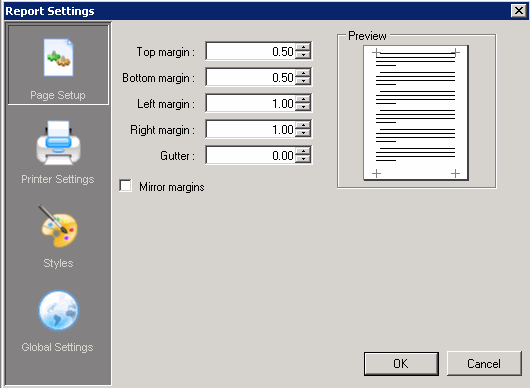Viewport: 530px width, 388px height.
Task: Open the Styles paint palette icon
Action: 58,226
